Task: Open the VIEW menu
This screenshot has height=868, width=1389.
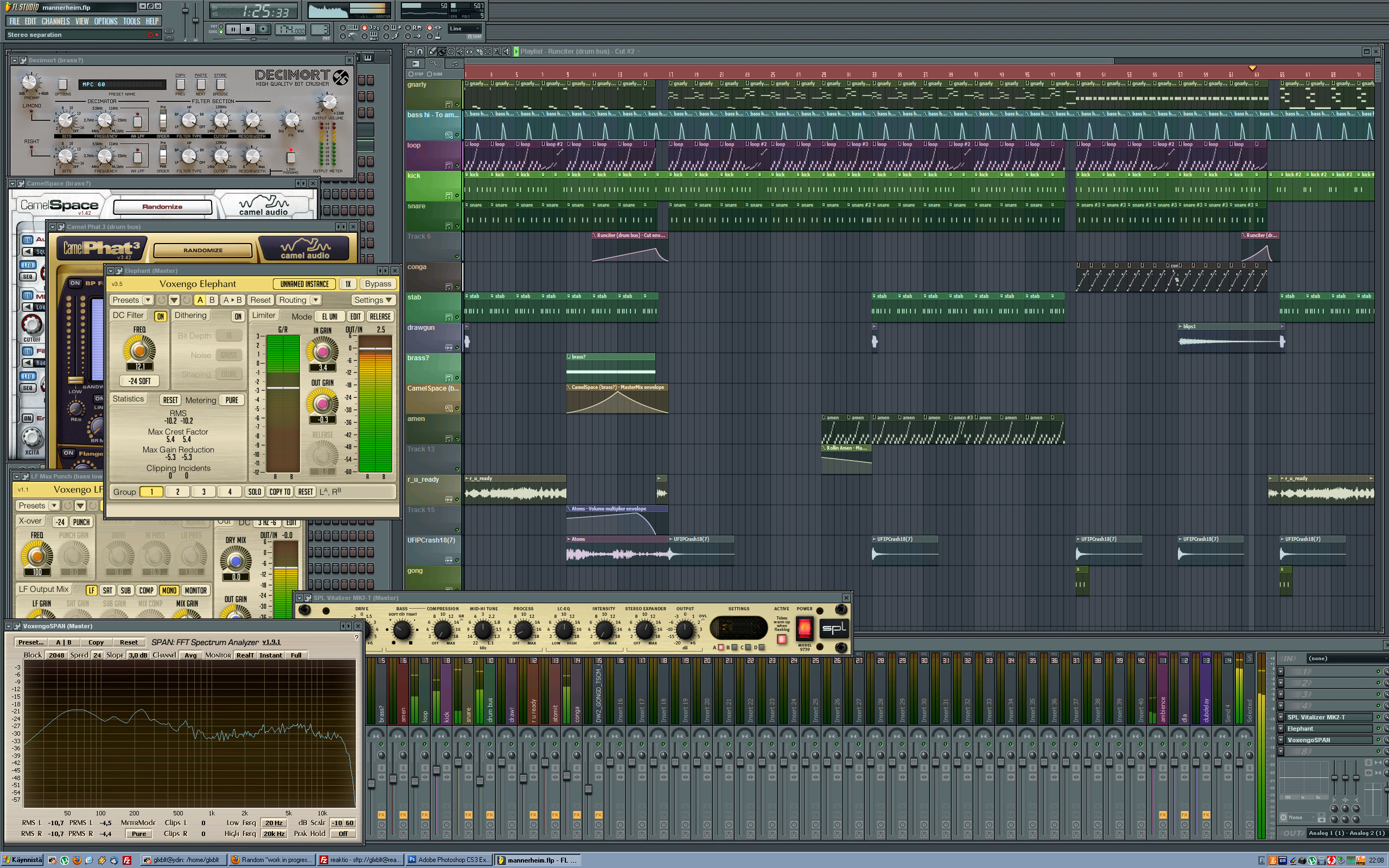Action: point(82,21)
